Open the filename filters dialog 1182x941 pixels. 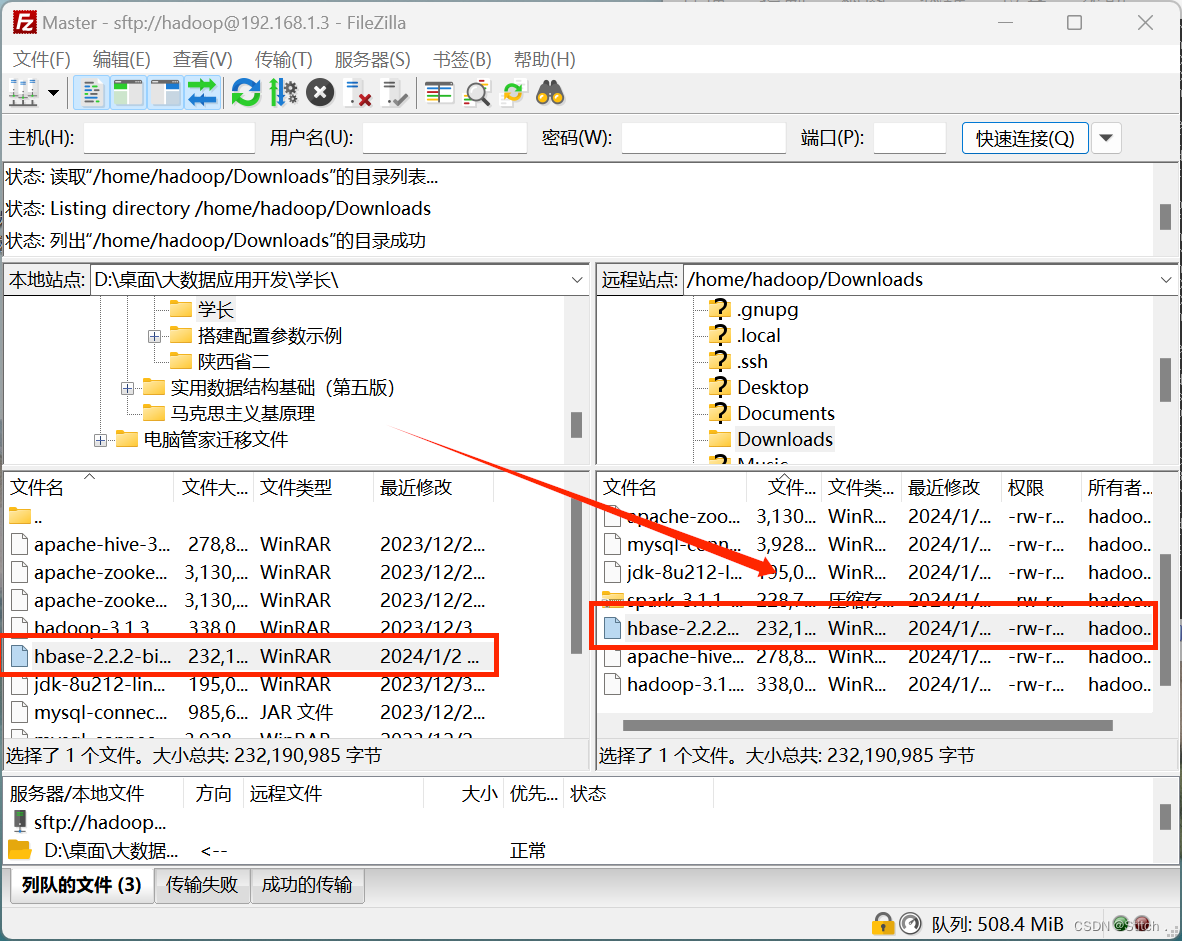pyautogui.click(x=438, y=92)
